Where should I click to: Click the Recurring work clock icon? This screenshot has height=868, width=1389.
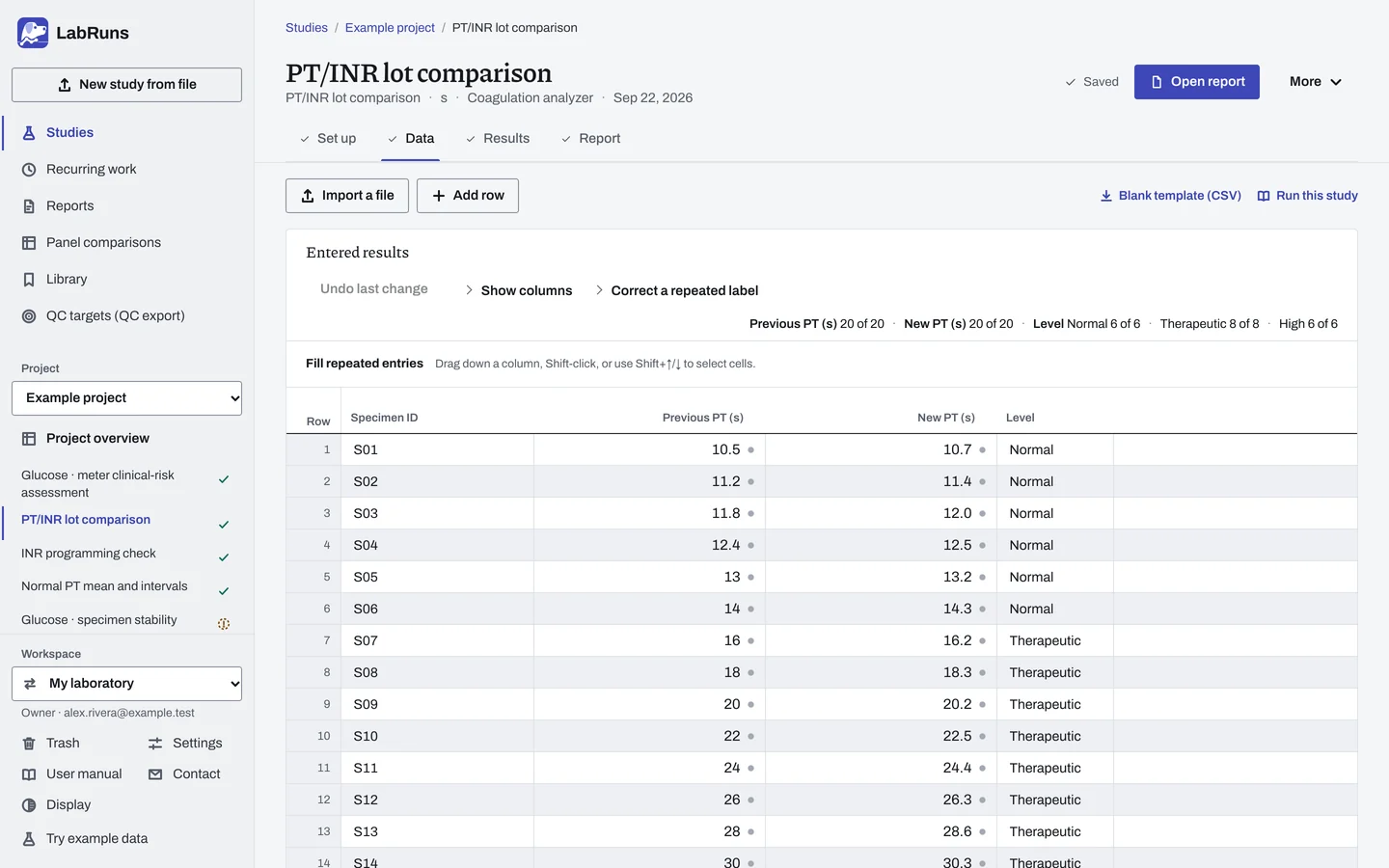point(29,170)
